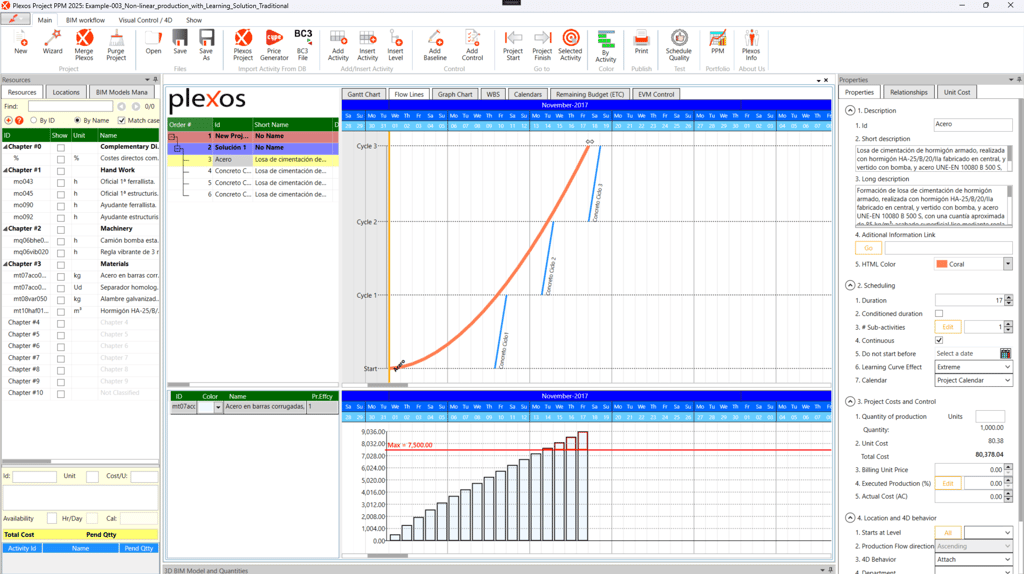This screenshot has width=1024, height=574.
Task: Open the Price Generator
Action: pyautogui.click(x=274, y=45)
